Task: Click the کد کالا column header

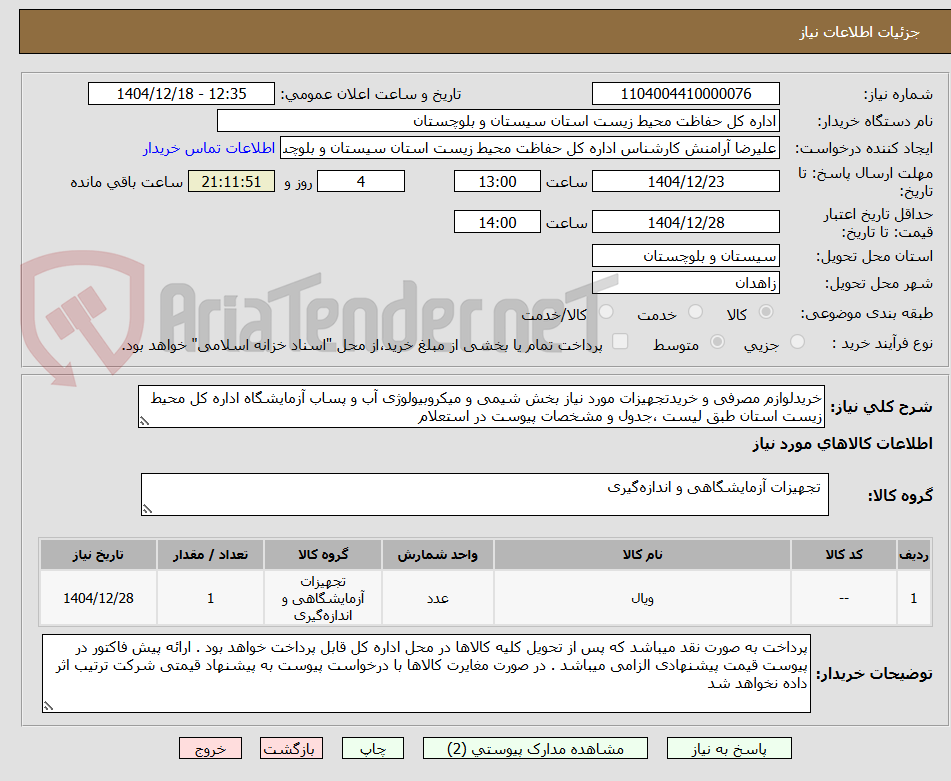Action: (844, 555)
